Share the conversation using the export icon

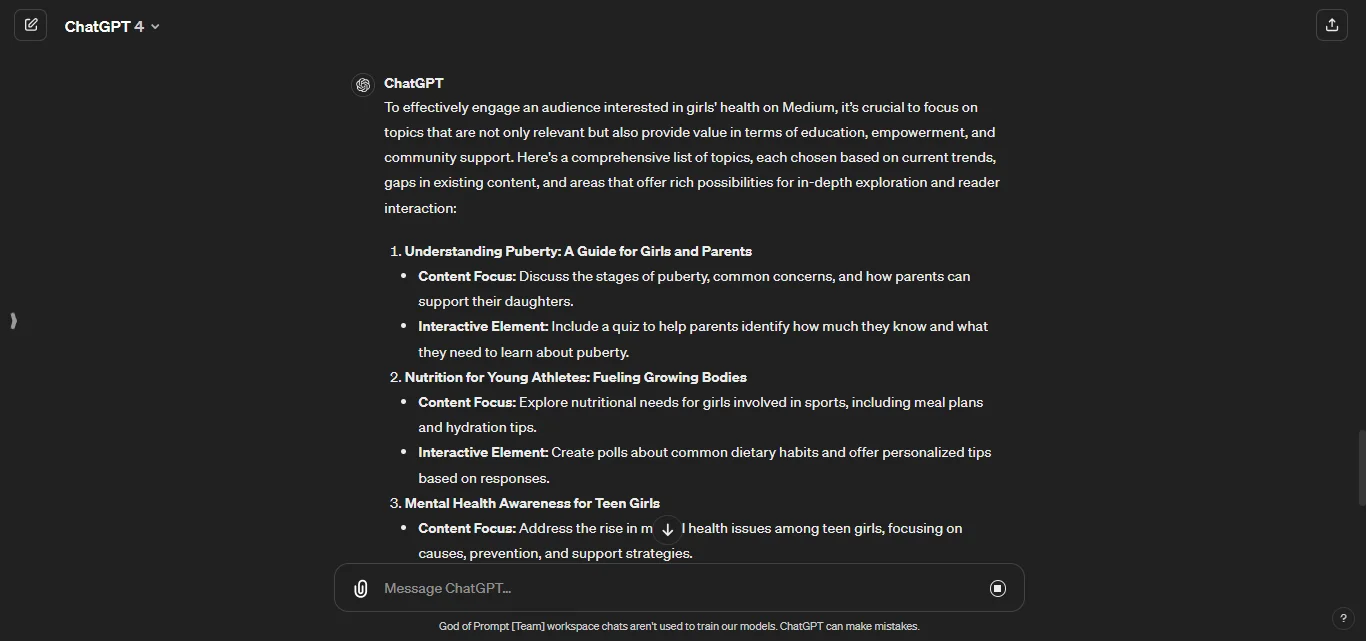1331,24
